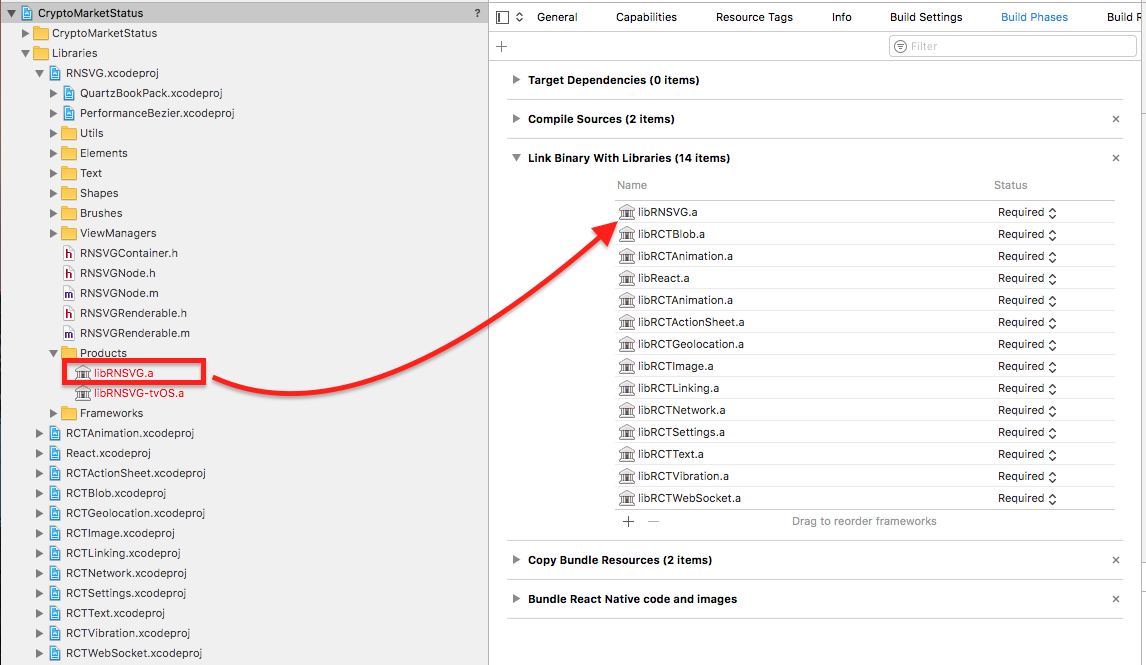The height and width of the screenshot is (665, 1146).
Task: Click the RNSVGContainer.h header file icon
Action: (x=69, y=253)
